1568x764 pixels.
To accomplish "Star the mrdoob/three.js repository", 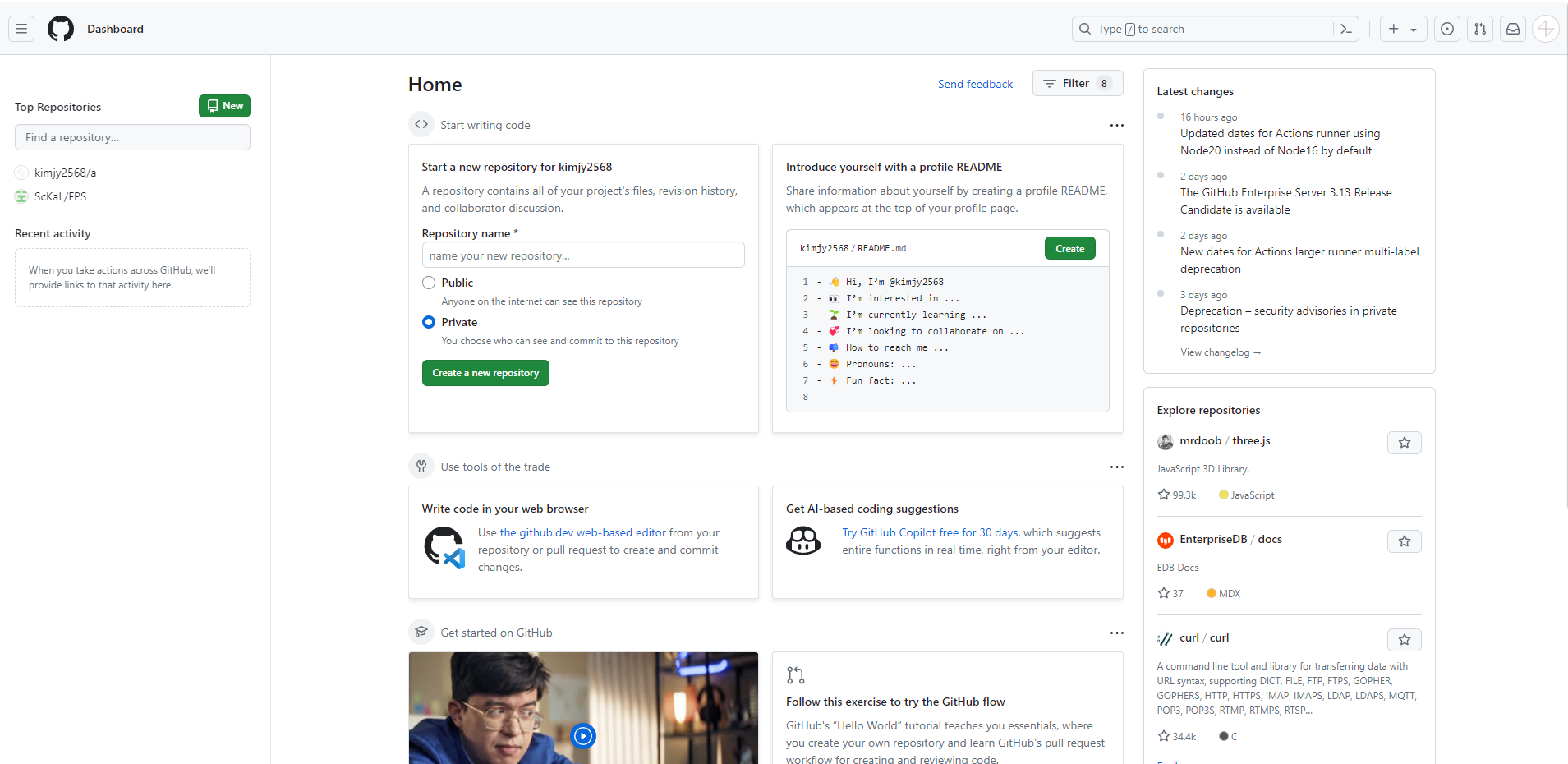I will pyautogui.click(x=1404, y=442).
